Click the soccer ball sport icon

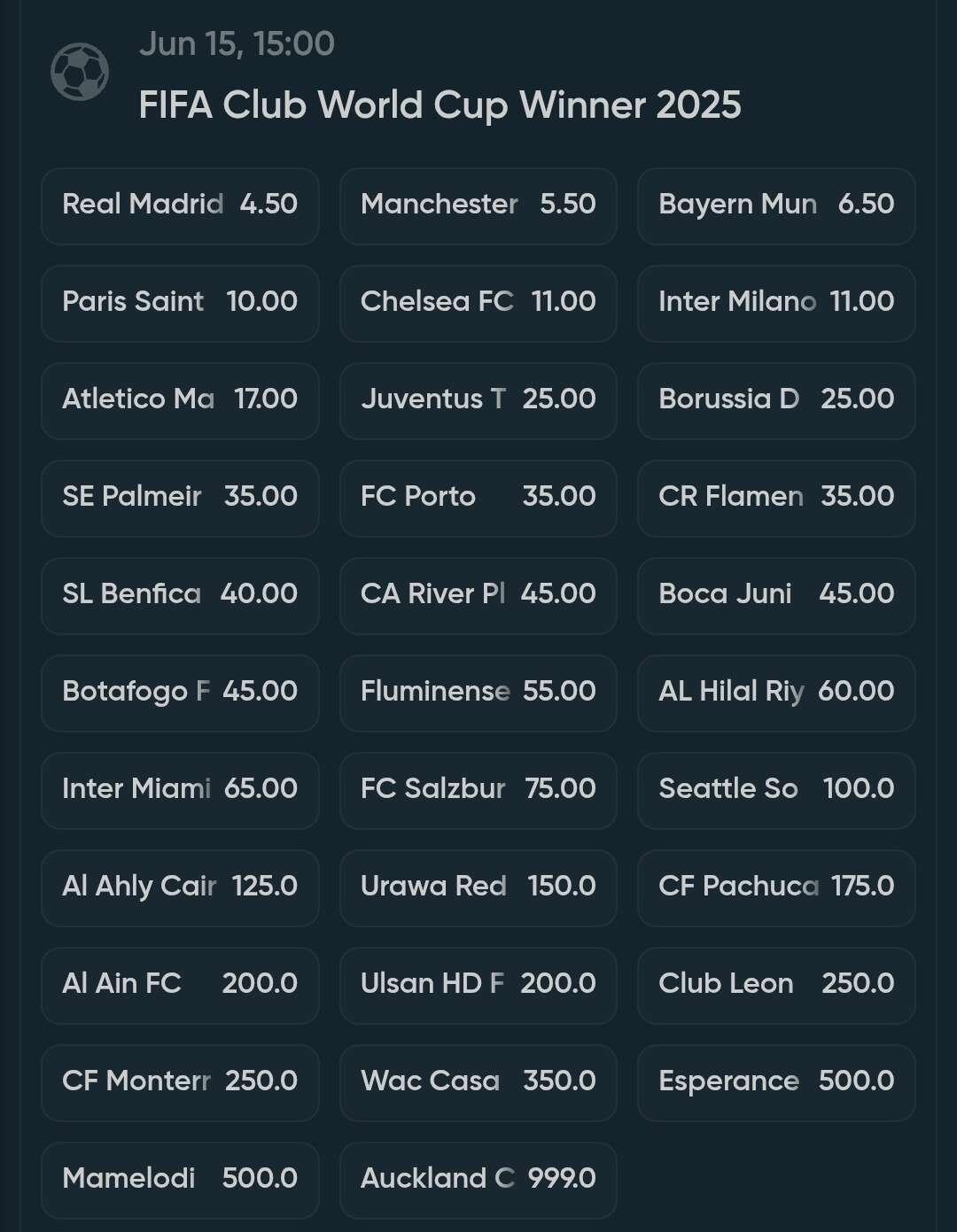[80, 72]
